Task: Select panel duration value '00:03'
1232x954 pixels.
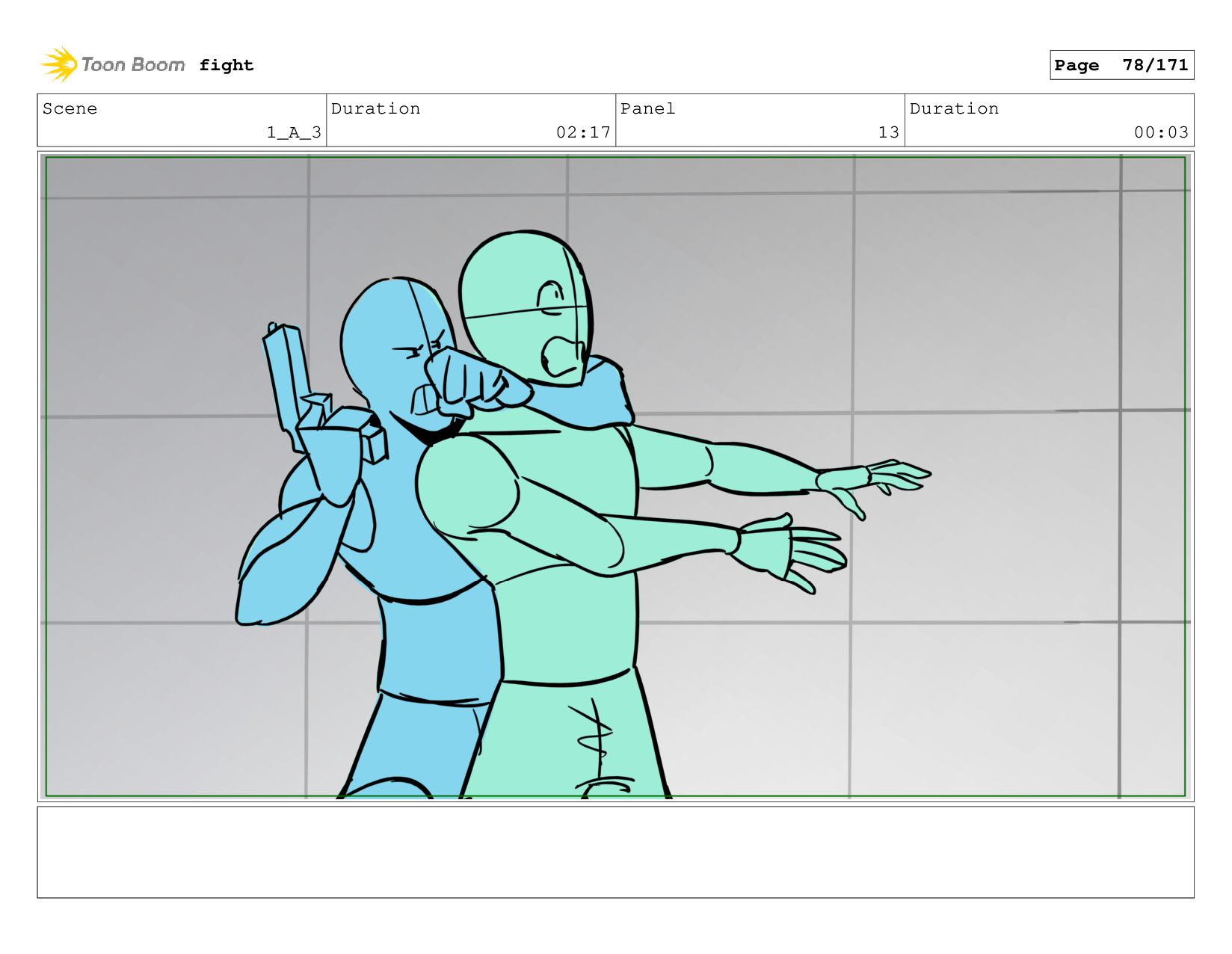Action: [x=1161, y=132]
